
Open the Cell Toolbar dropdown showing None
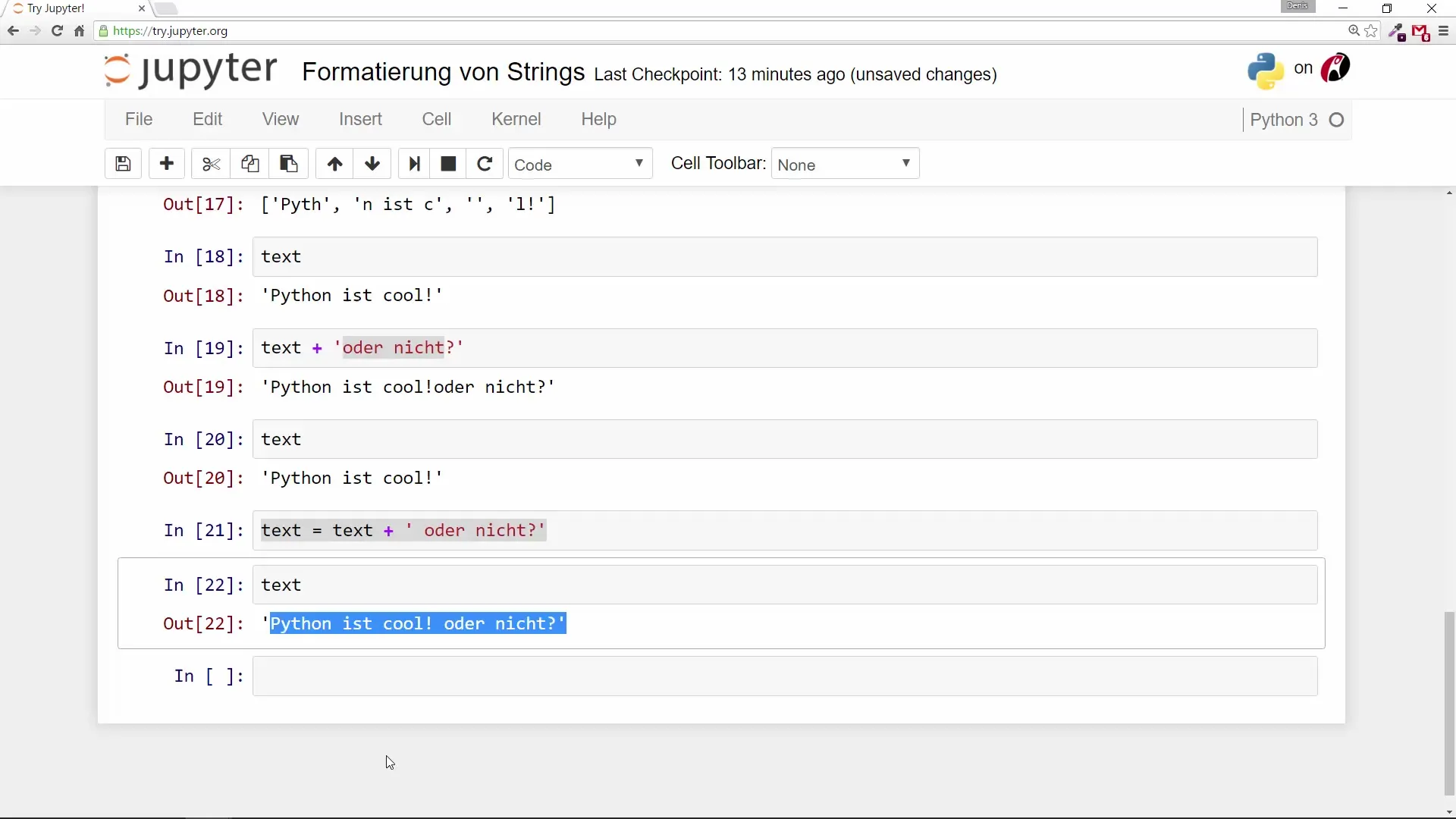(x=845, y=164)
